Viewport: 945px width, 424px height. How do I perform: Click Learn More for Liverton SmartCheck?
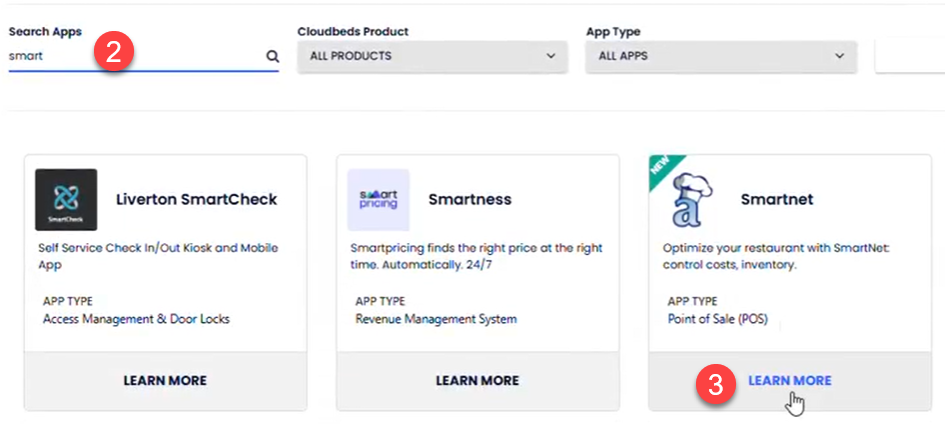click(165, 380)
